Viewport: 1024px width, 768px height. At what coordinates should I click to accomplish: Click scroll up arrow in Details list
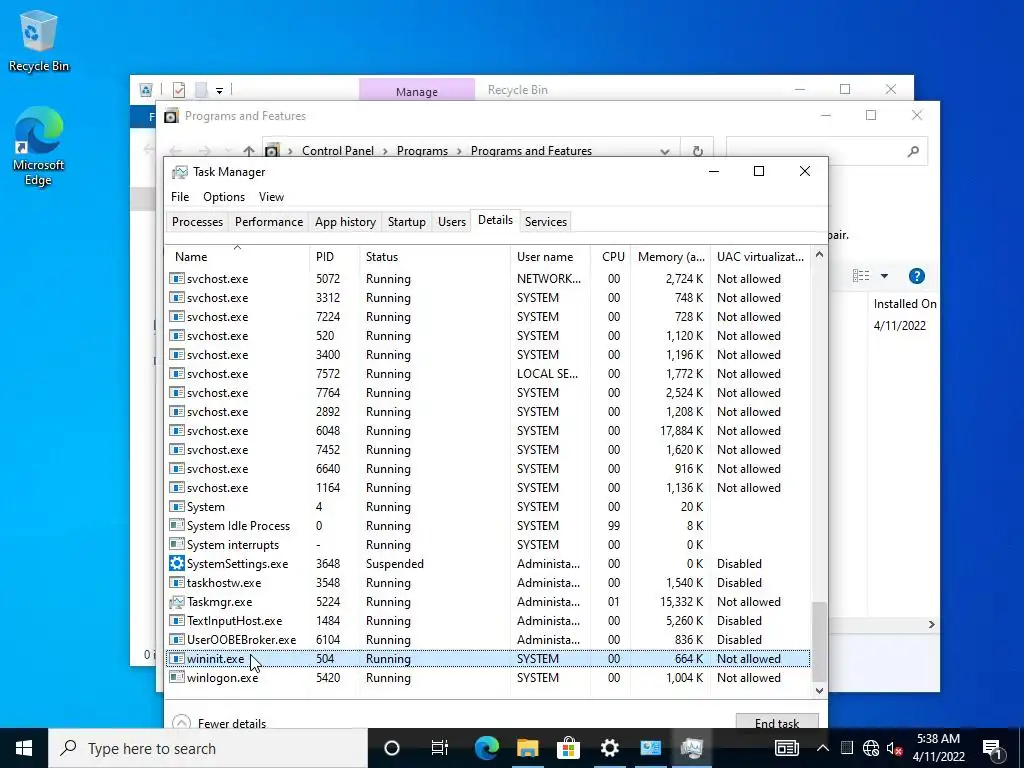[819, 255]
